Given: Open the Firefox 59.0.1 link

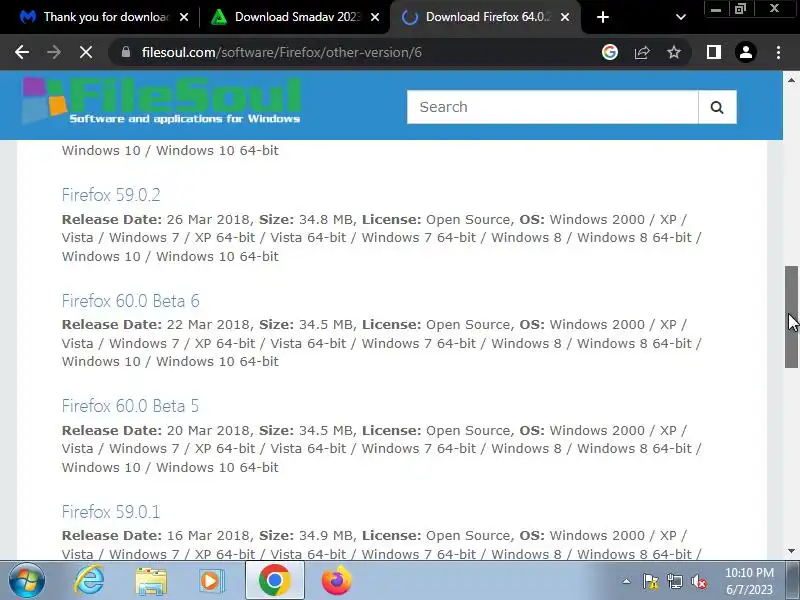Looking at the screenshot, I should (111, 512).
